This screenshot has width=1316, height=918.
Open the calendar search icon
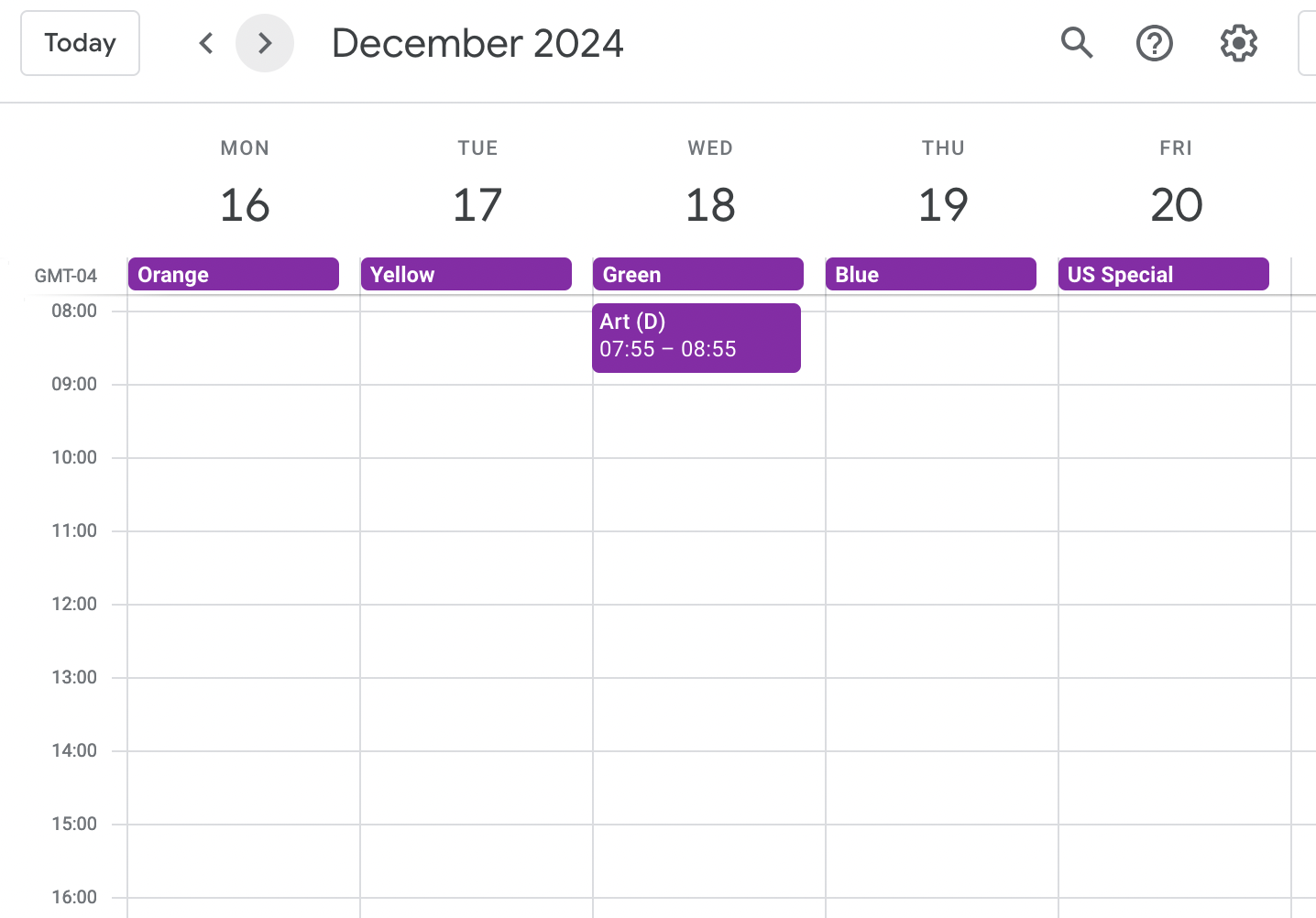1077,43
